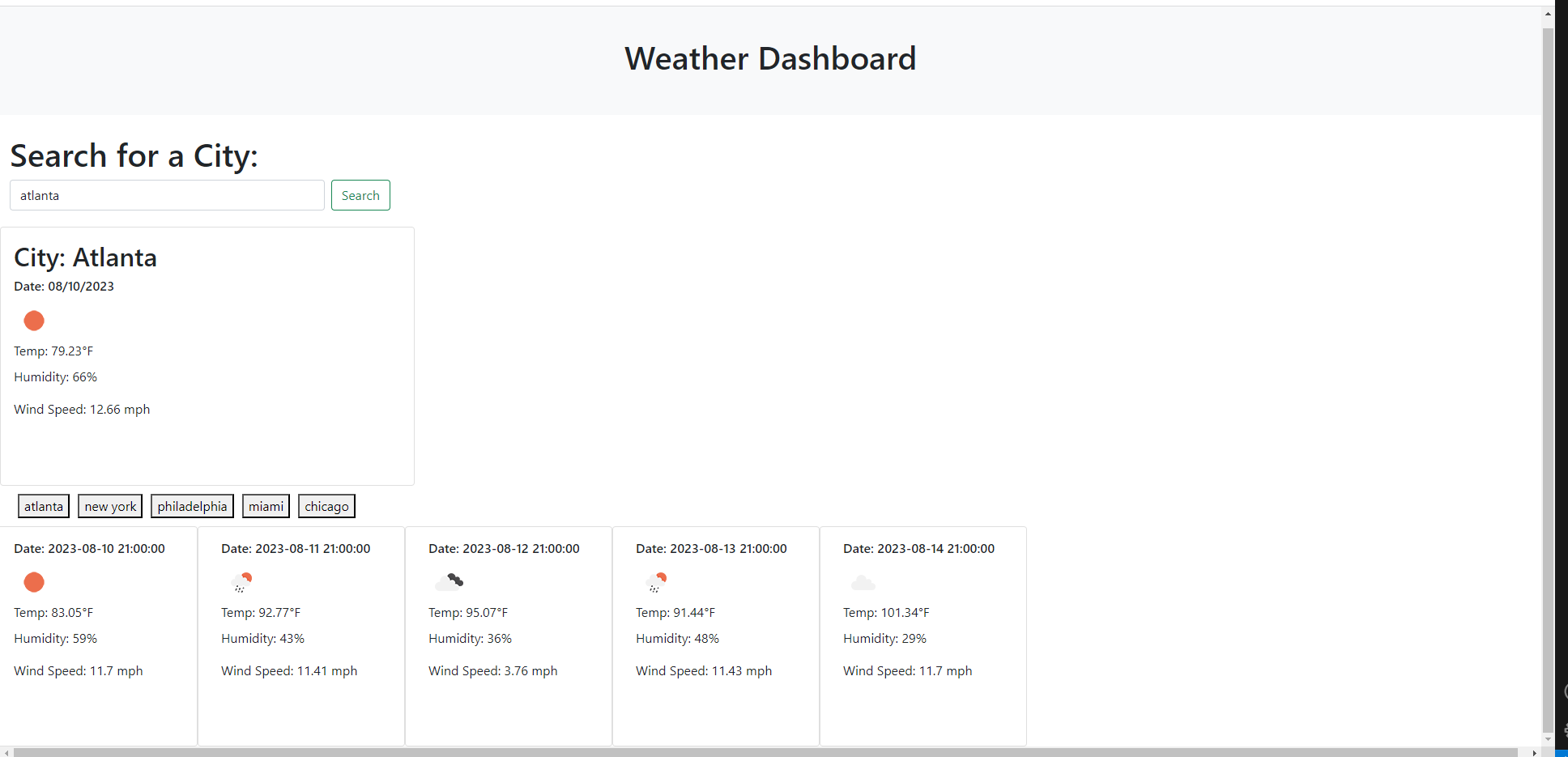Open weather for miami from history
Viewport: 1568px width, 757px height.
pos(266,505)
